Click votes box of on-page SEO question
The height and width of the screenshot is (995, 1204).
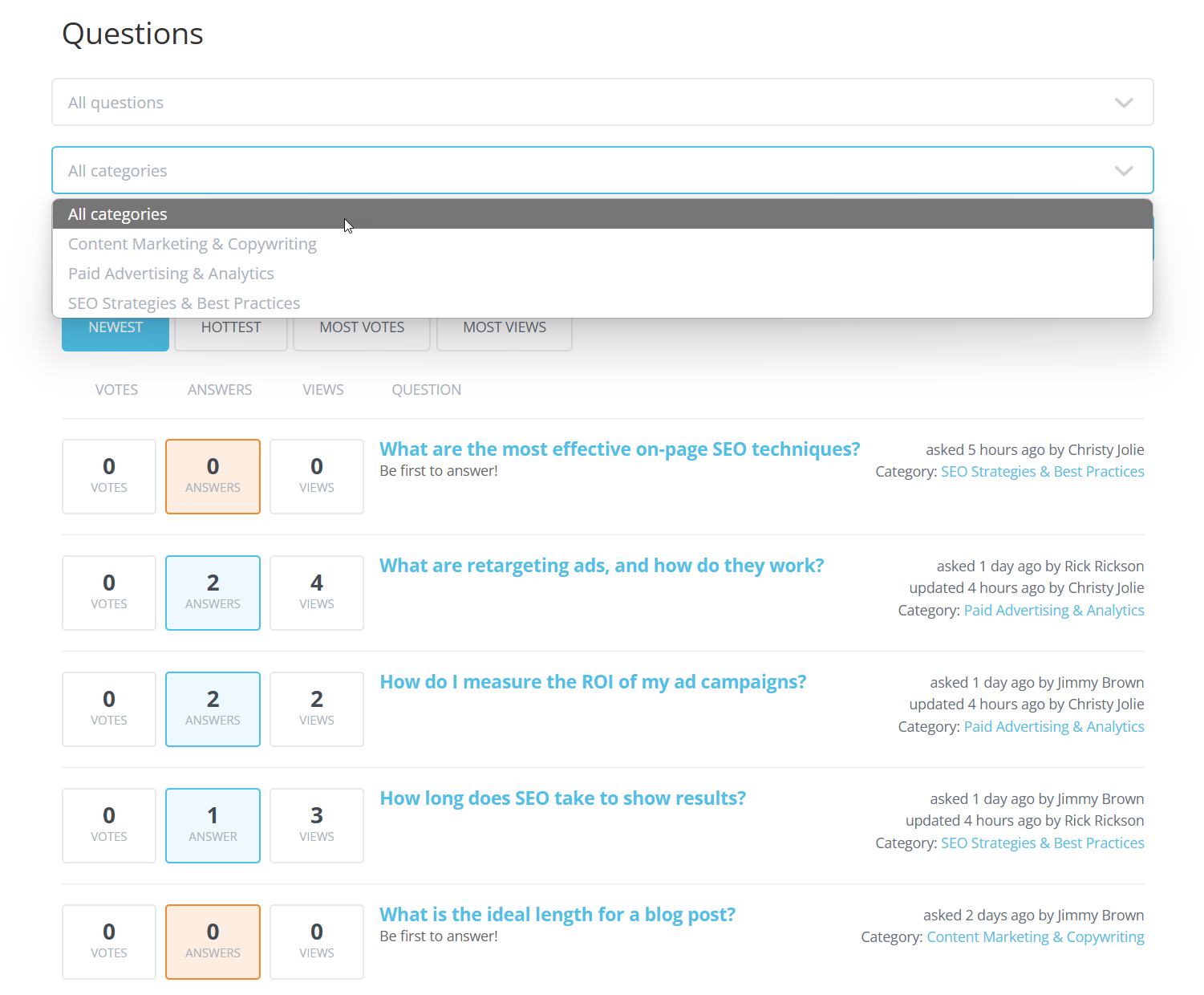click(109, 477)
